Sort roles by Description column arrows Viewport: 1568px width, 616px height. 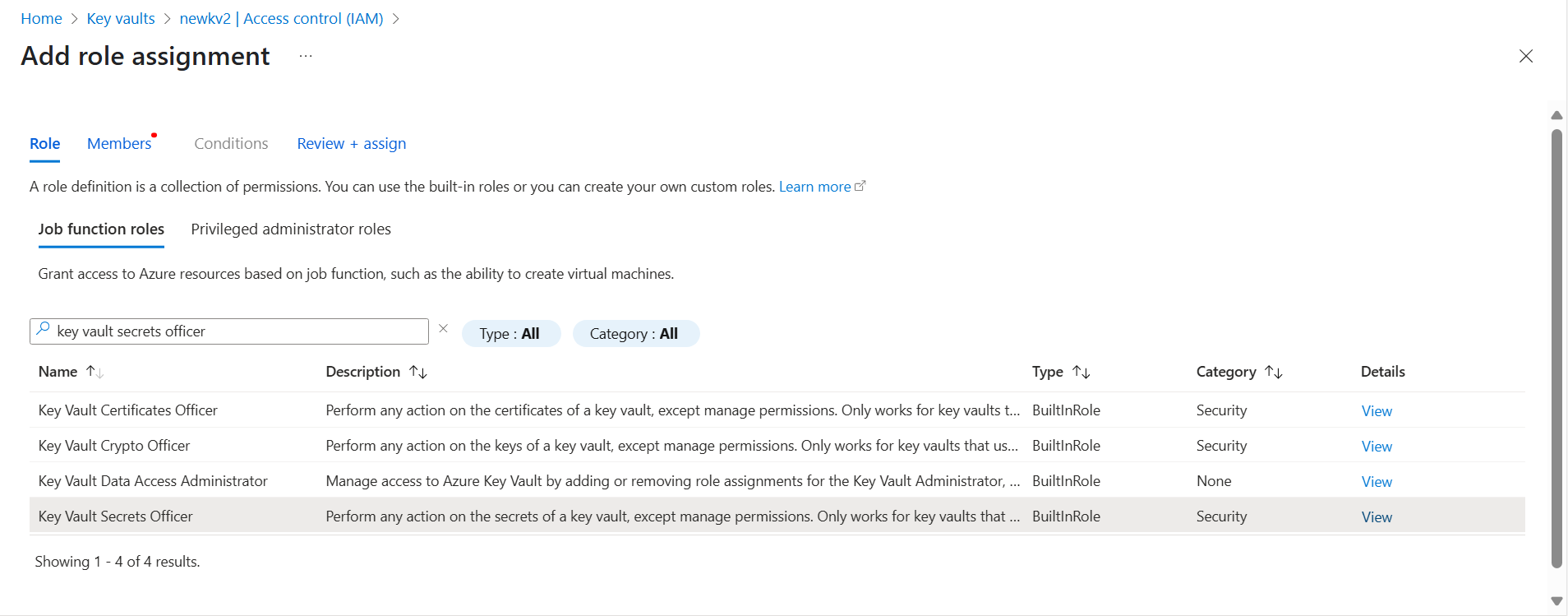418,372
